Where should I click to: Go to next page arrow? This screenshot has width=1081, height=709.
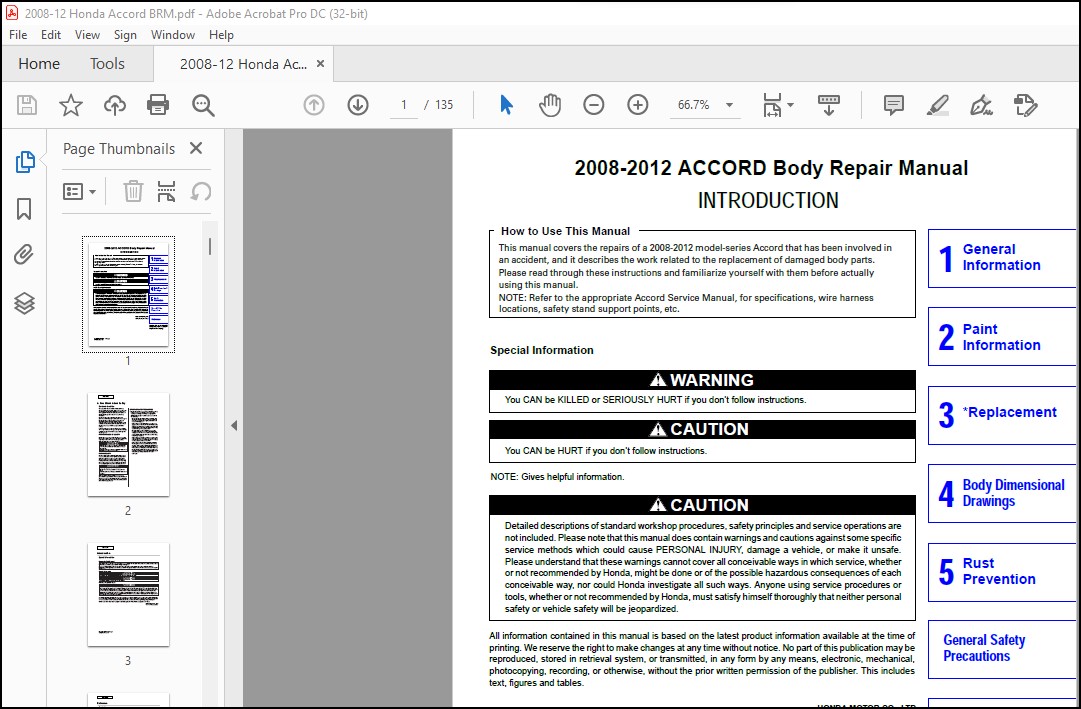tap(358, 105)
